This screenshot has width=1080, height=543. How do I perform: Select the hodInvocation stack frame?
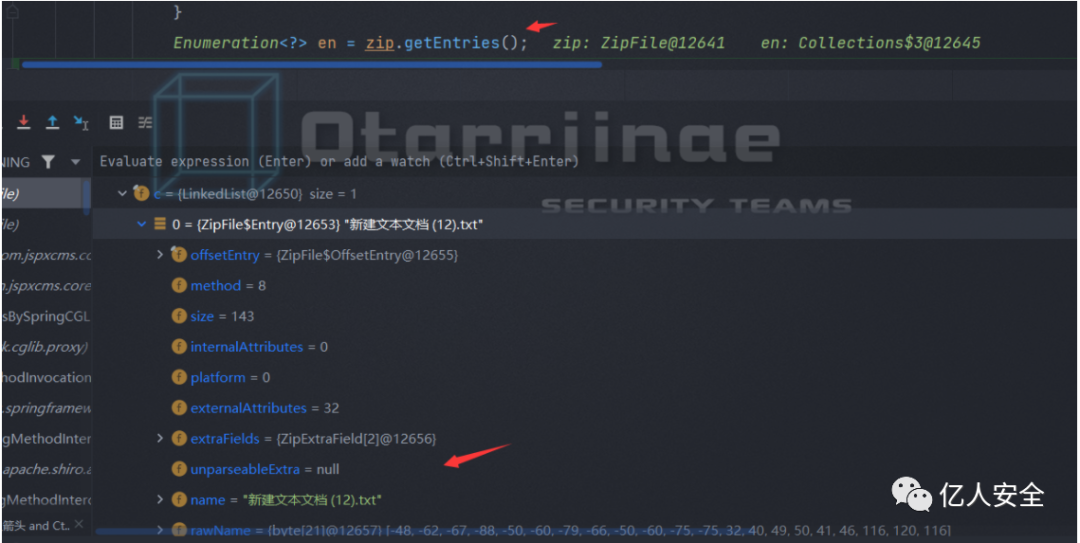pyautogui.click(x=45, y=378)
